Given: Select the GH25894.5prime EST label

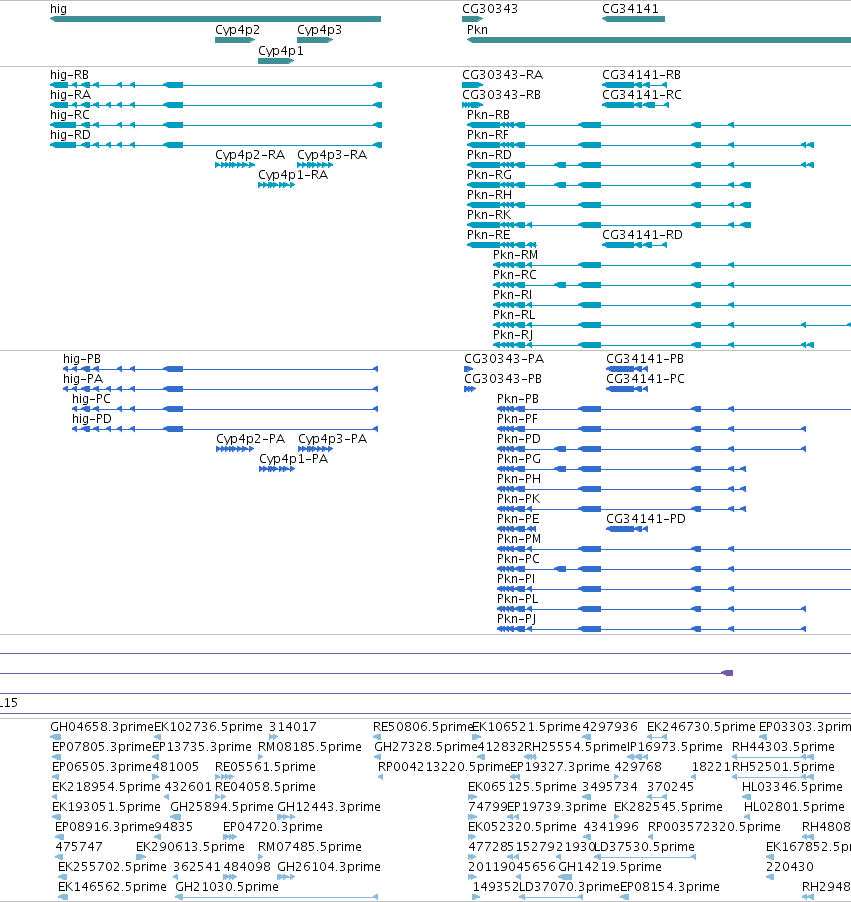Looking at the screenshot, I should [x=222, y=807].
